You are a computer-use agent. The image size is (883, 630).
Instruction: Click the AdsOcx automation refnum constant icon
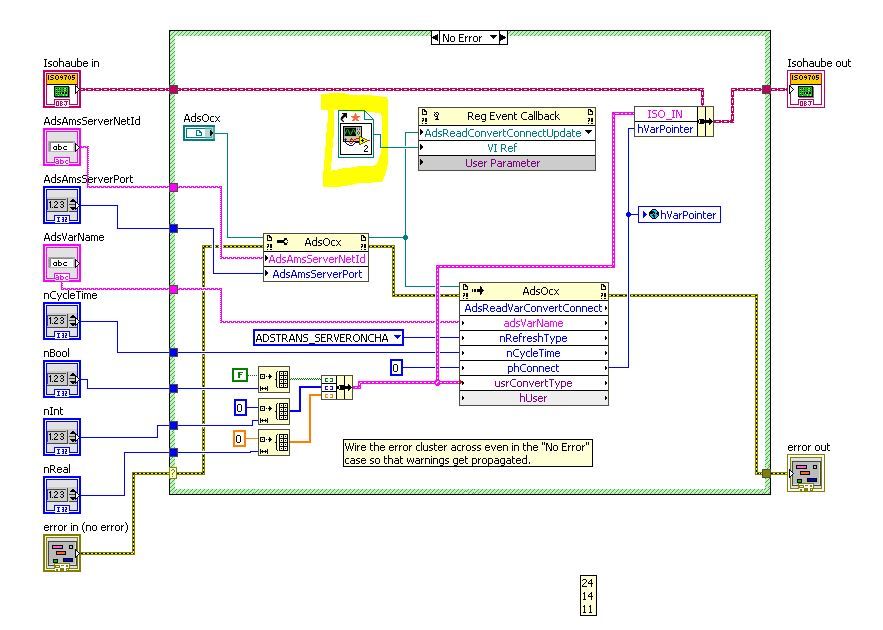pos(200,131)
